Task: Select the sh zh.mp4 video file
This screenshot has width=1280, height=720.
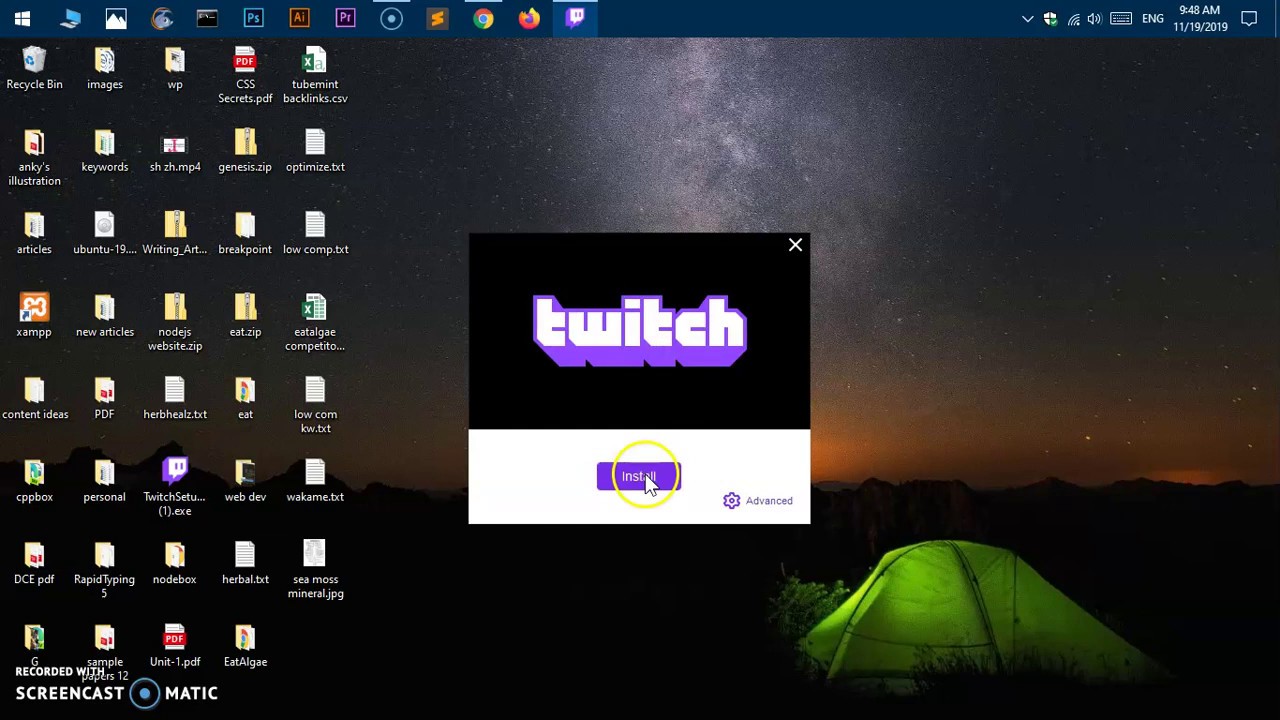Action: pyautogui.click(x=175, y=151)
